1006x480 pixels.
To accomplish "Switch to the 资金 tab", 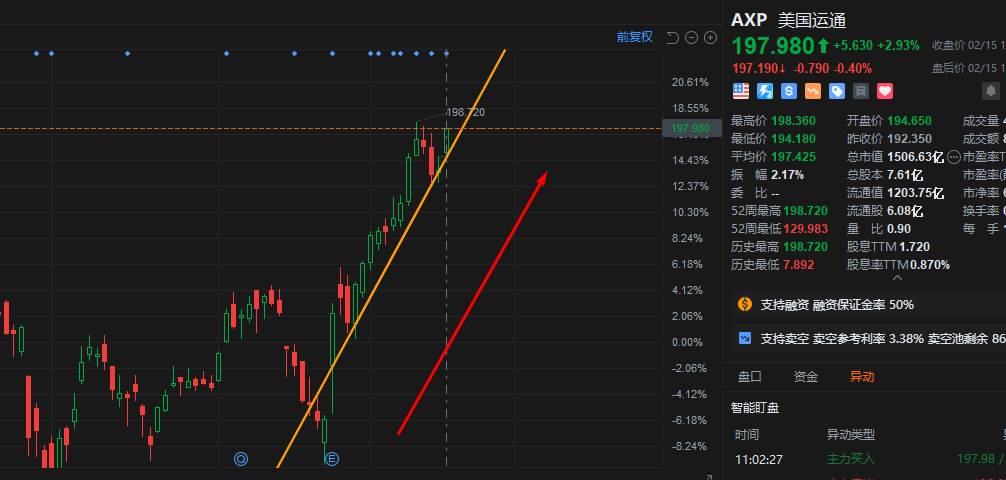I will pos(806,377).
